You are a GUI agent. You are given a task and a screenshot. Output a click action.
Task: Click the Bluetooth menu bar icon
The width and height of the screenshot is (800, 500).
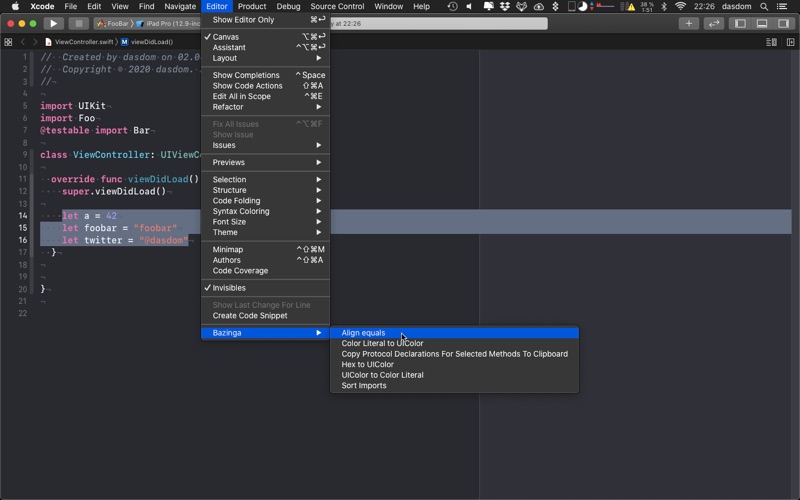pyautogui.click(x=664, y=6)
